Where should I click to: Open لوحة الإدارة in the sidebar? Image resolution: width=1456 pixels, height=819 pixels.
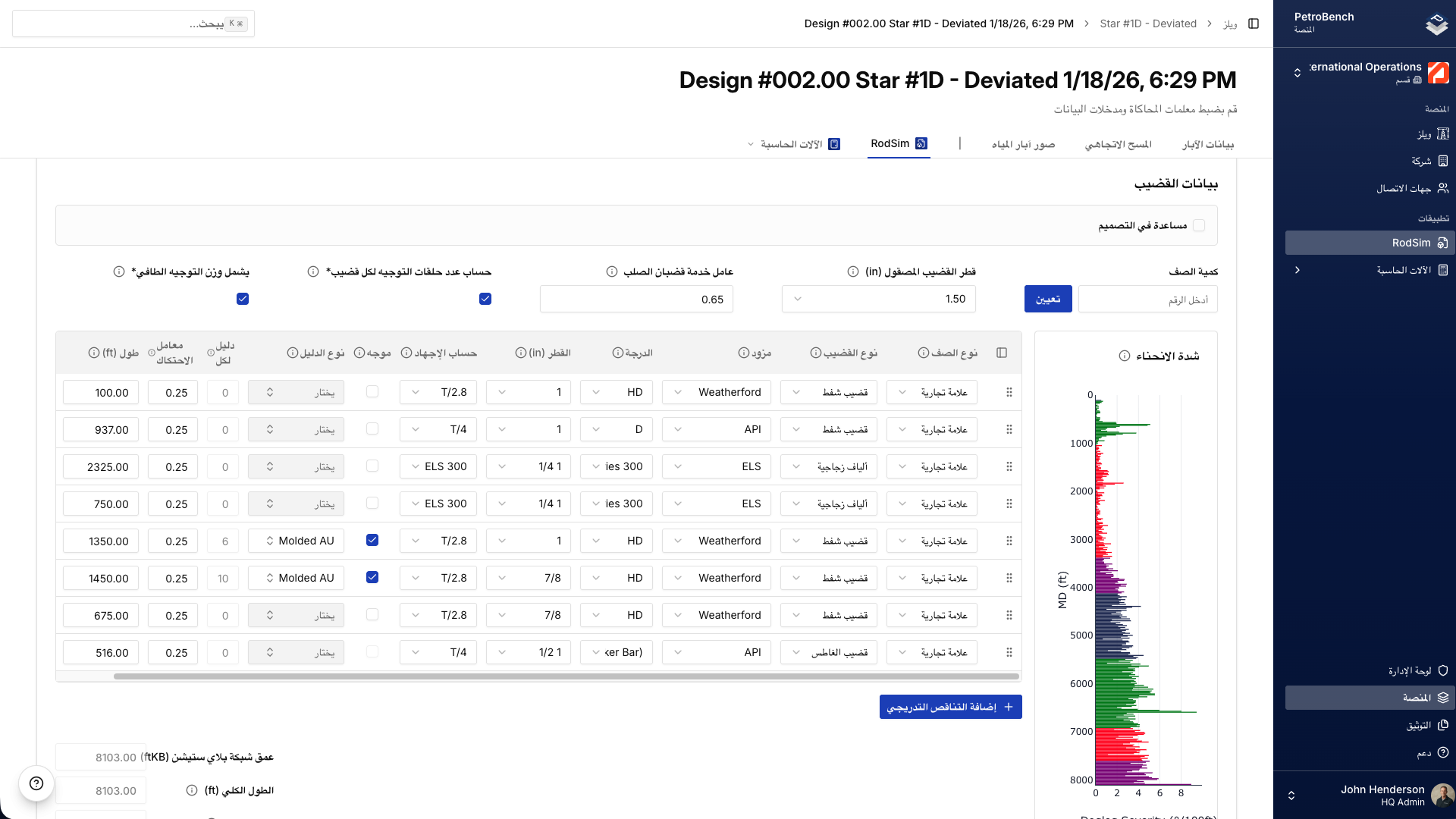point(1409,670)
